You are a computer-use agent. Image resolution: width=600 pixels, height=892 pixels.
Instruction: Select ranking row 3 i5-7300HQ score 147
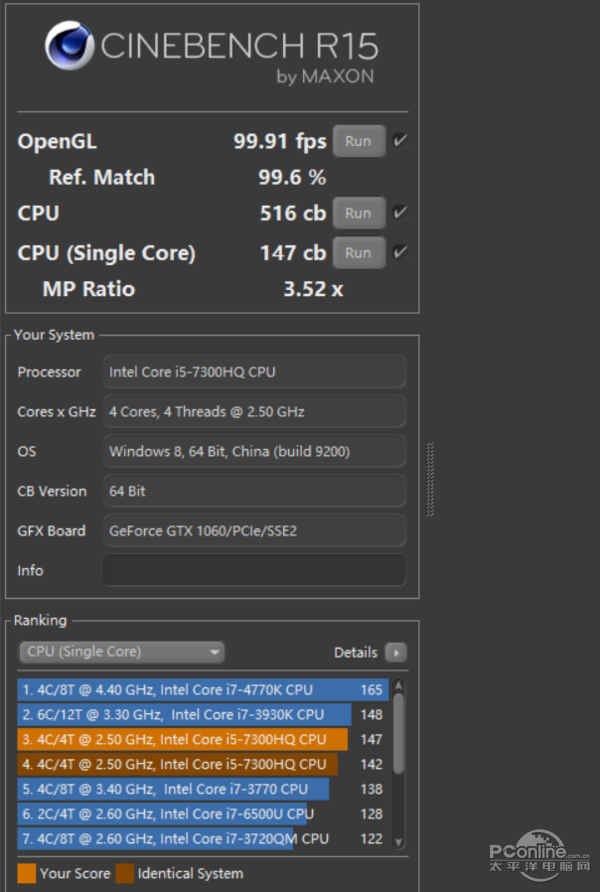point(203,740)
